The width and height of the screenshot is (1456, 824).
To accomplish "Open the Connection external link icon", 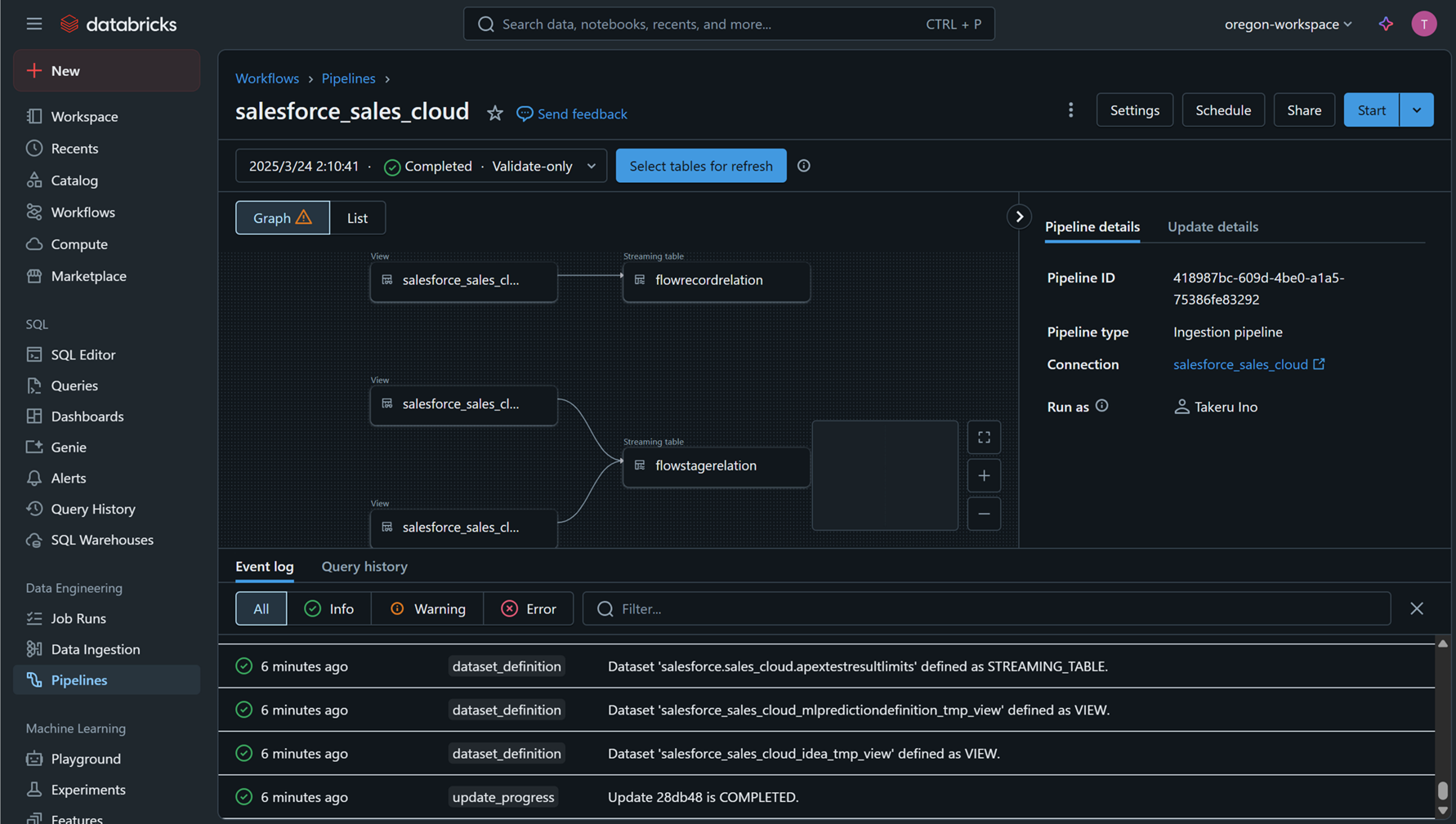I will point(1319,364).
